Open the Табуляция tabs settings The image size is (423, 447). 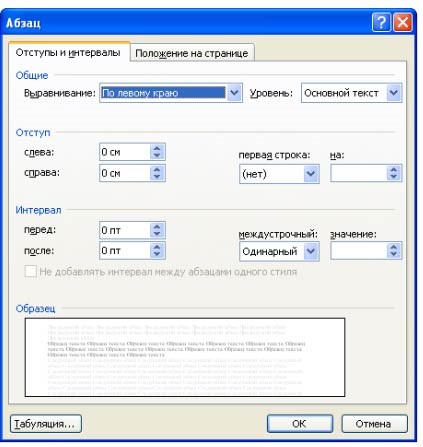(x=46, y=423)
